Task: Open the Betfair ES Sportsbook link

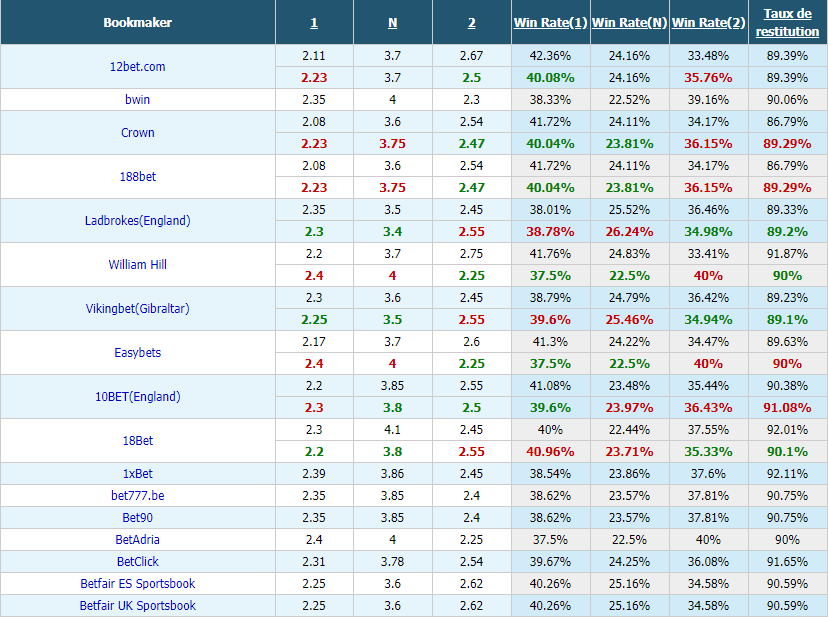Action: pos(137,584)
